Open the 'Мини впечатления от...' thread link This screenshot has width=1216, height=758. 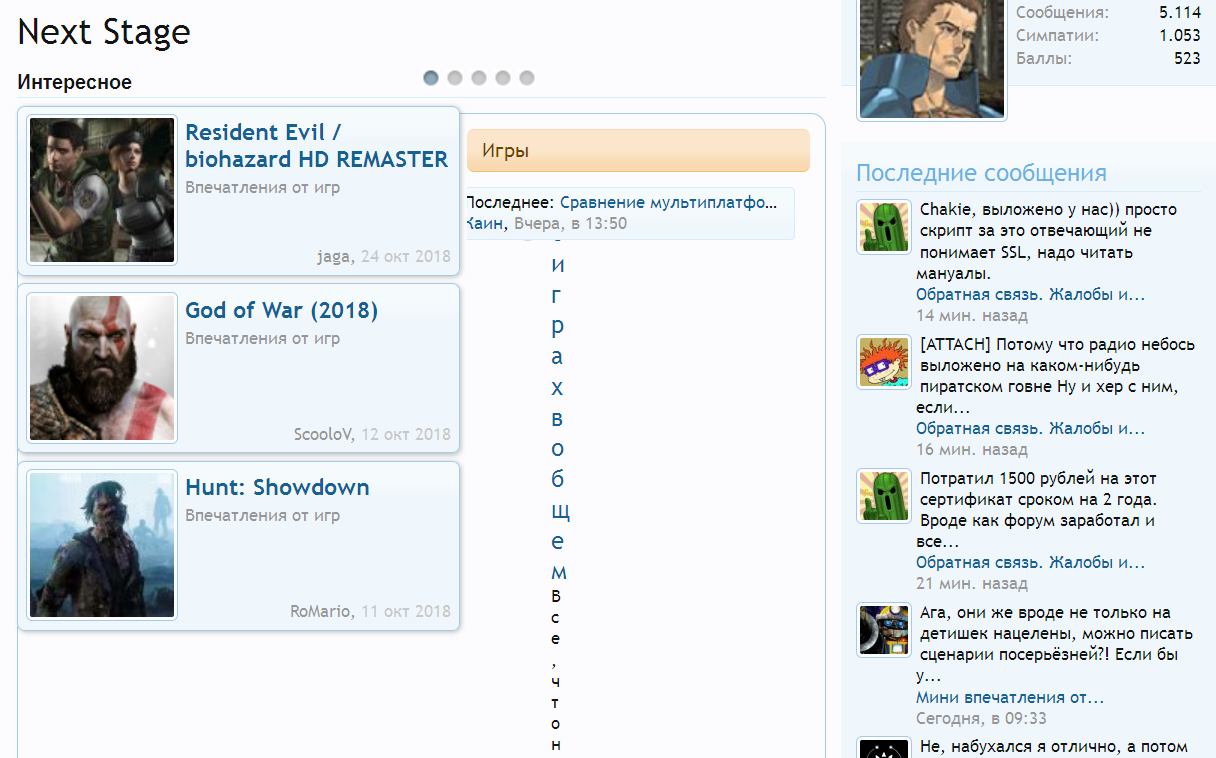click(1010, 698)
